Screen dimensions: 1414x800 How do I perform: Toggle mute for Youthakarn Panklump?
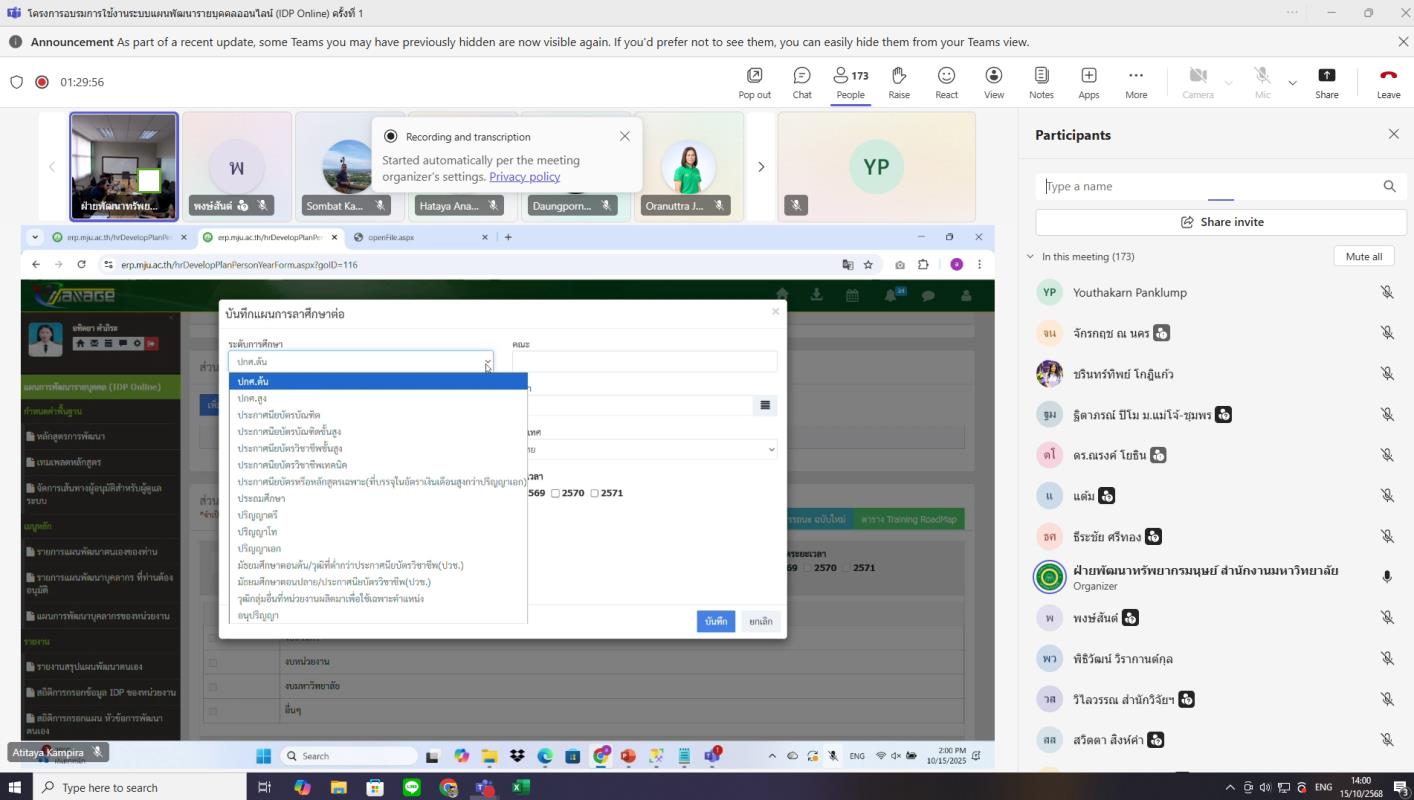pyautogui.click(x=1387, y=292)
